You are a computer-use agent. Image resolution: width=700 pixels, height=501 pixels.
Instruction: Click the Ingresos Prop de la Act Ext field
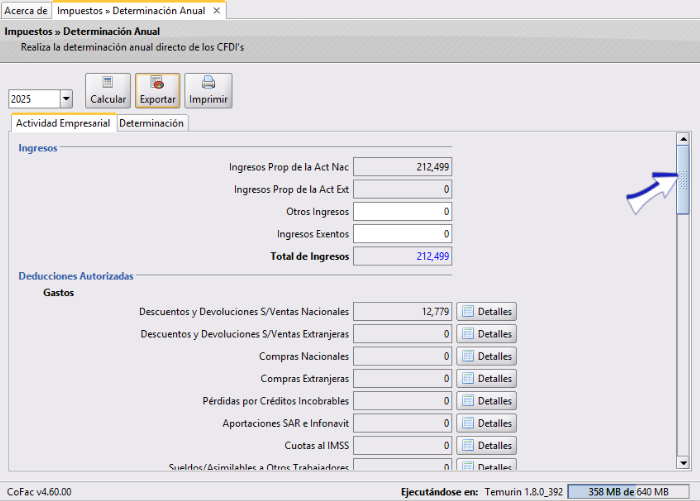[x=402, y=189]
